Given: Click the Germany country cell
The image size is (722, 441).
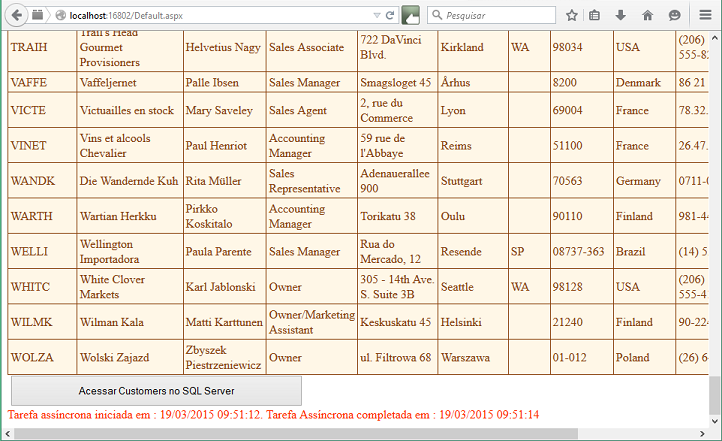Looking at the screenshot, I should tap(644, 181).
